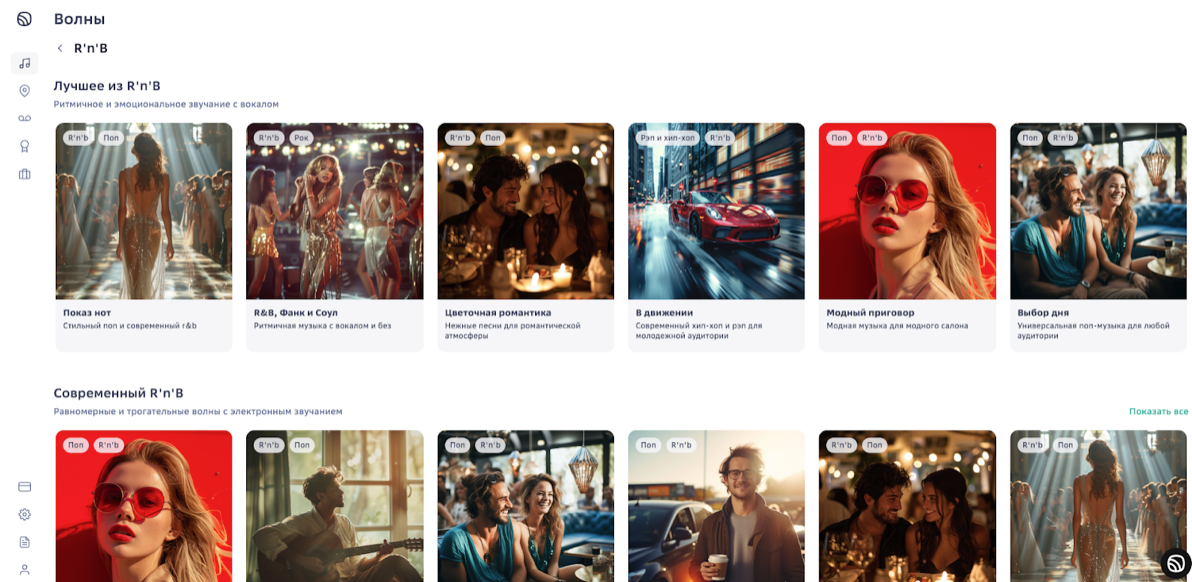
Task: Click the suitcase sidebar icon
Action: point(24,174)
